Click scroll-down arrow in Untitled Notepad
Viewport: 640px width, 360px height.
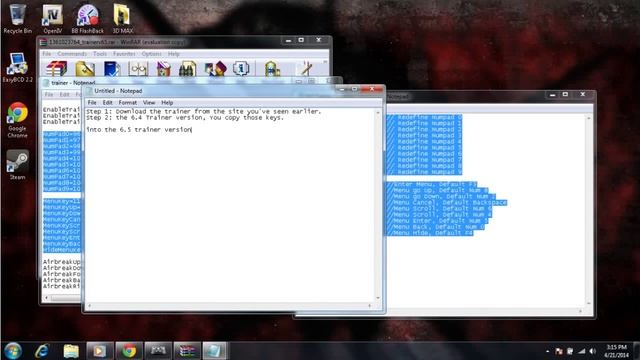pyautogui.click(x=378, y=298)
